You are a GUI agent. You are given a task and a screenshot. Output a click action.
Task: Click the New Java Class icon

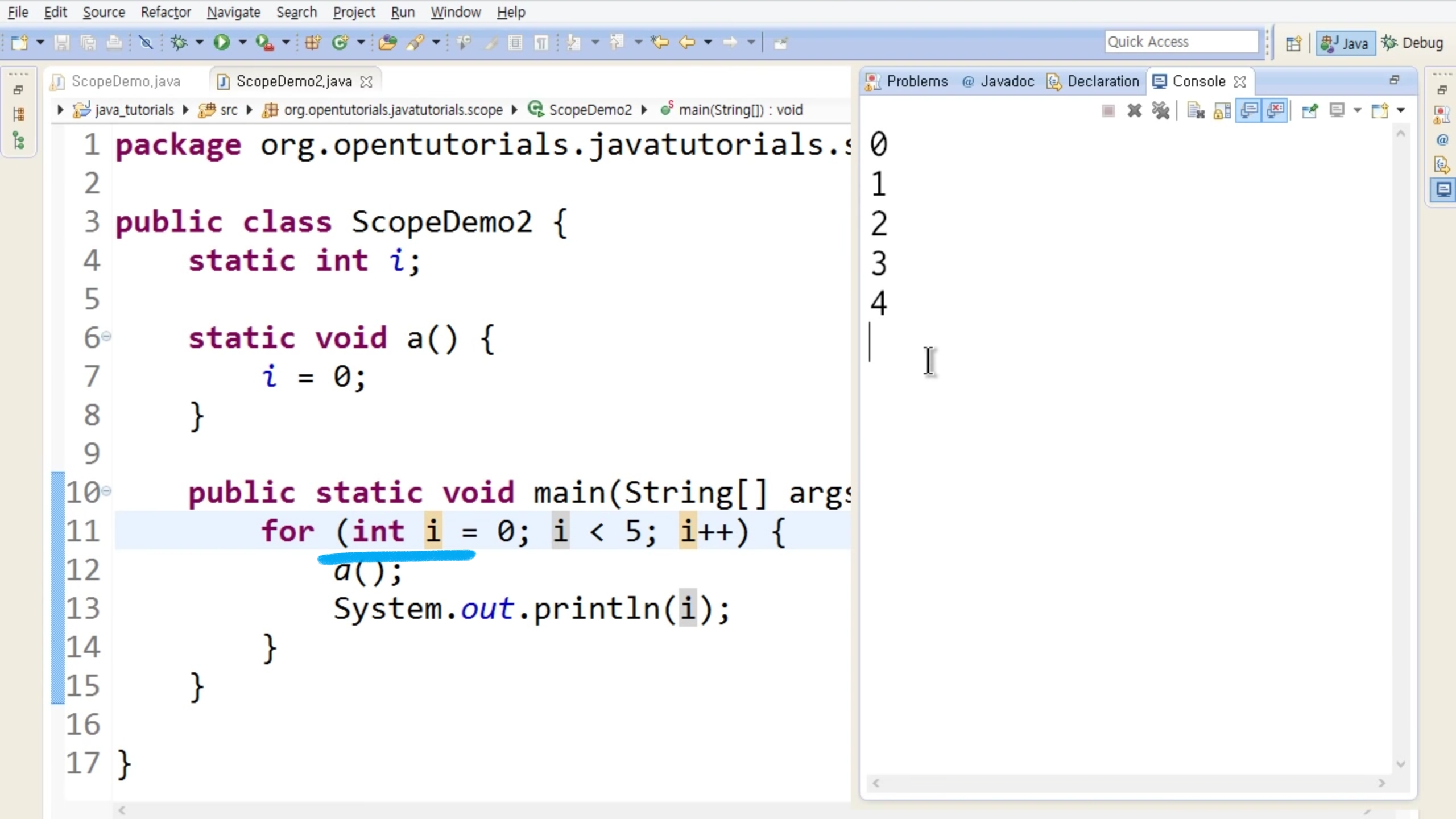click(340, 43)
